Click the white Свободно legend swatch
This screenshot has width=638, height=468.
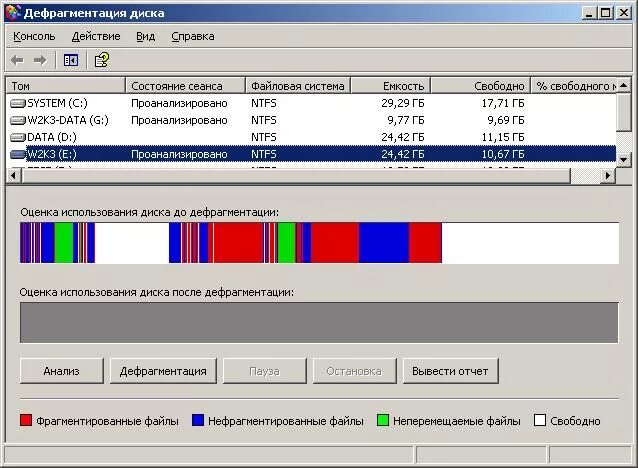click(x=540, y=420)
